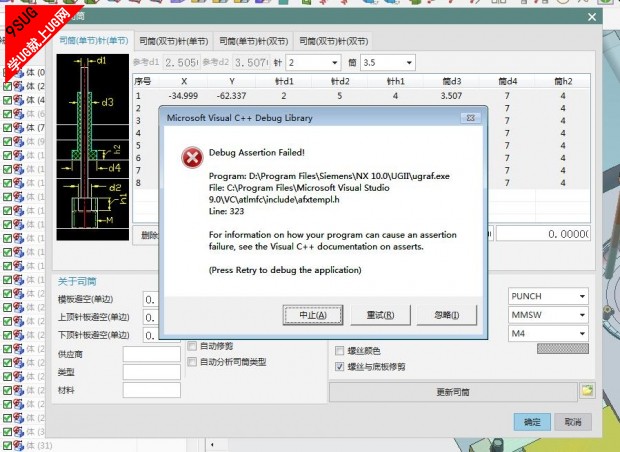Click the 重试(R) retry button
620x452 pixels.
(x=380, y=315)
